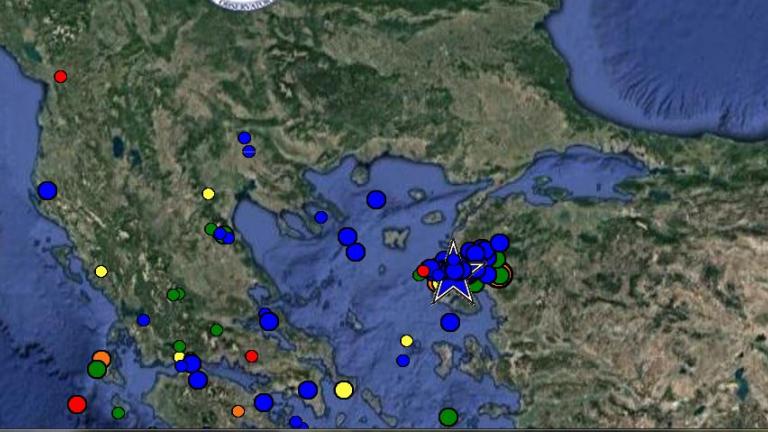Click the large blue star epicenter marker

point(453,274)
